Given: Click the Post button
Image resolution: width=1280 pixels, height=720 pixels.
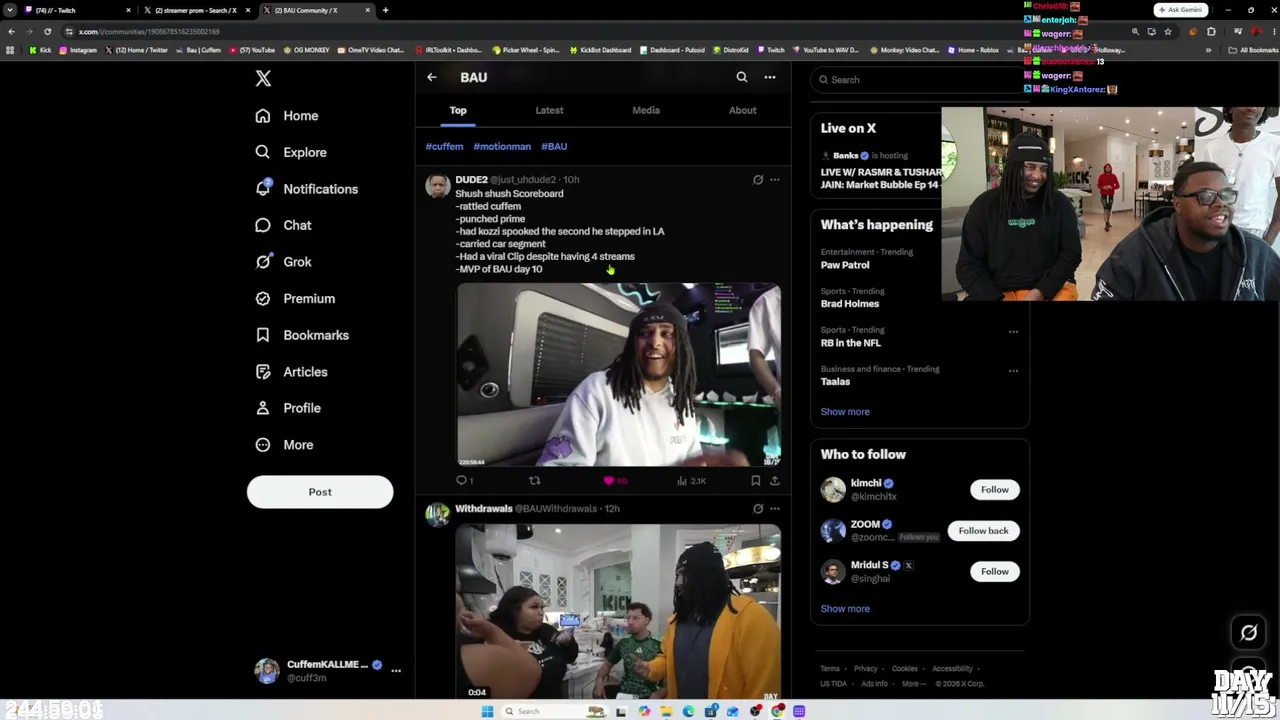Looking at the screenshot, I should [x=320, y=492].
